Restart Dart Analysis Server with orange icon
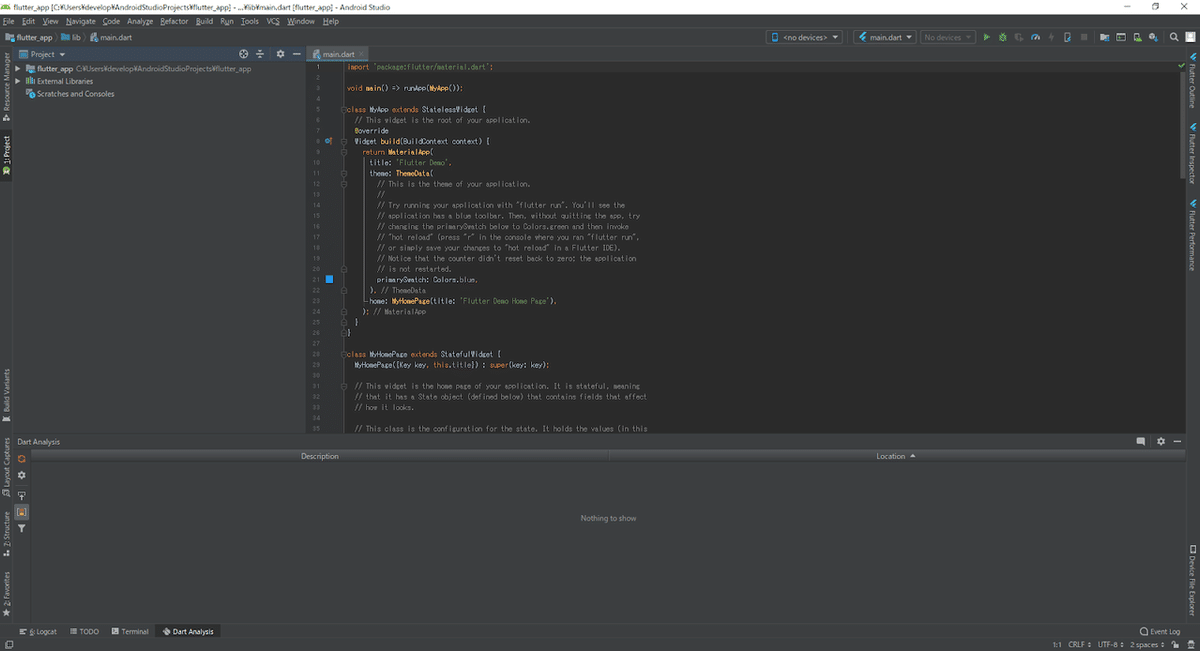Screen dimensions: 1200x651 pyautogui.click(x=21, y=458)
